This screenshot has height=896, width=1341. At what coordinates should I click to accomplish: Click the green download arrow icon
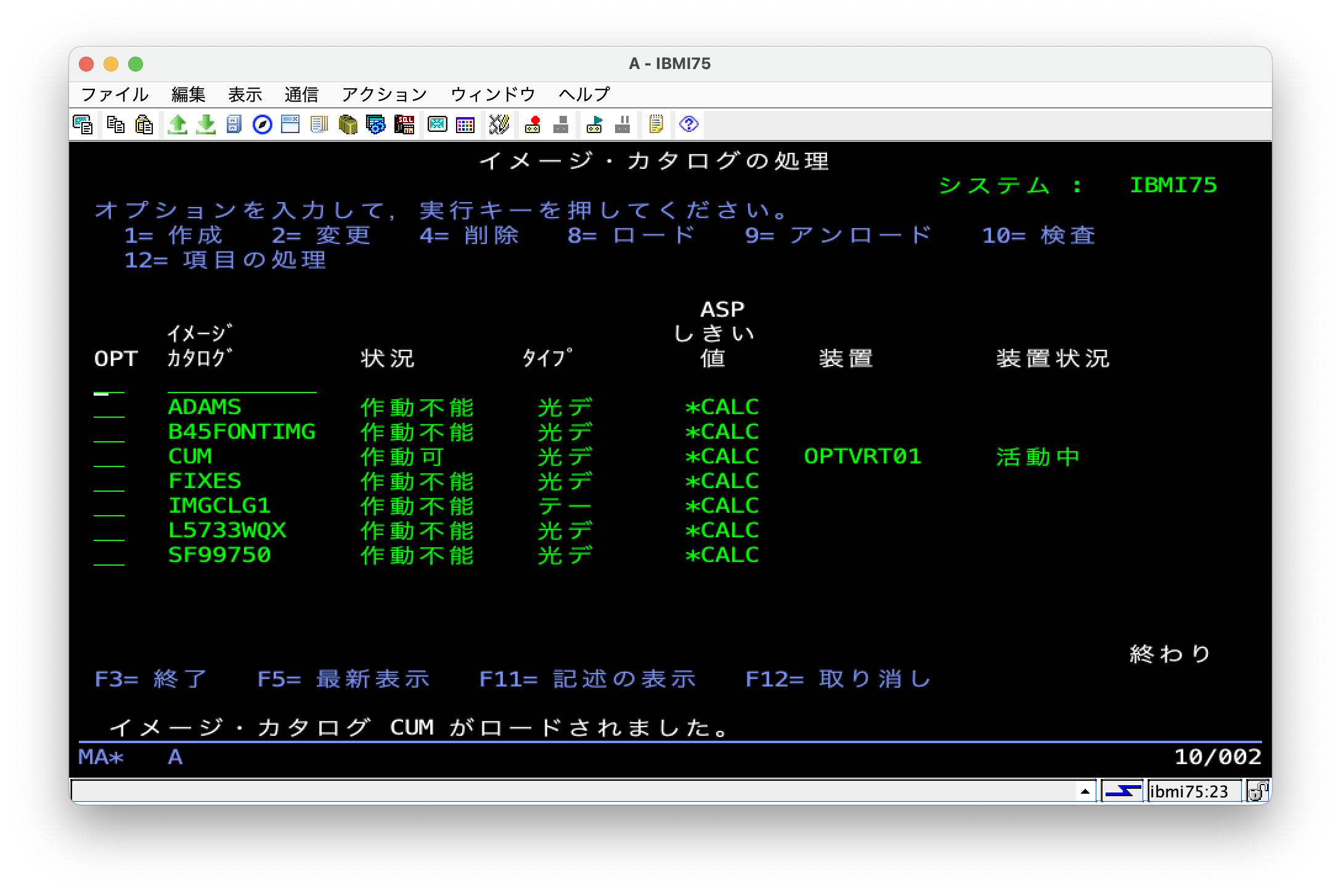(206, 124)
